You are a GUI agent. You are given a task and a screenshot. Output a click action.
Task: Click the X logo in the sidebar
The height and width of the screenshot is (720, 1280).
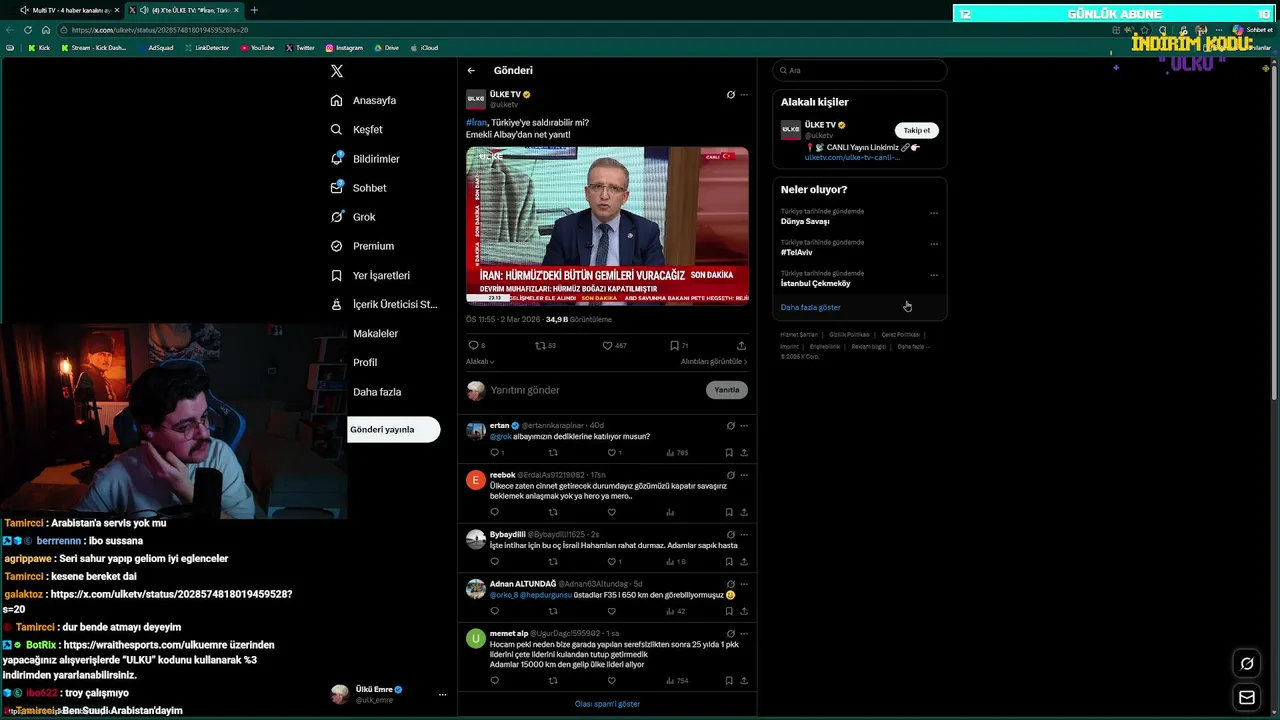point(337,71)
